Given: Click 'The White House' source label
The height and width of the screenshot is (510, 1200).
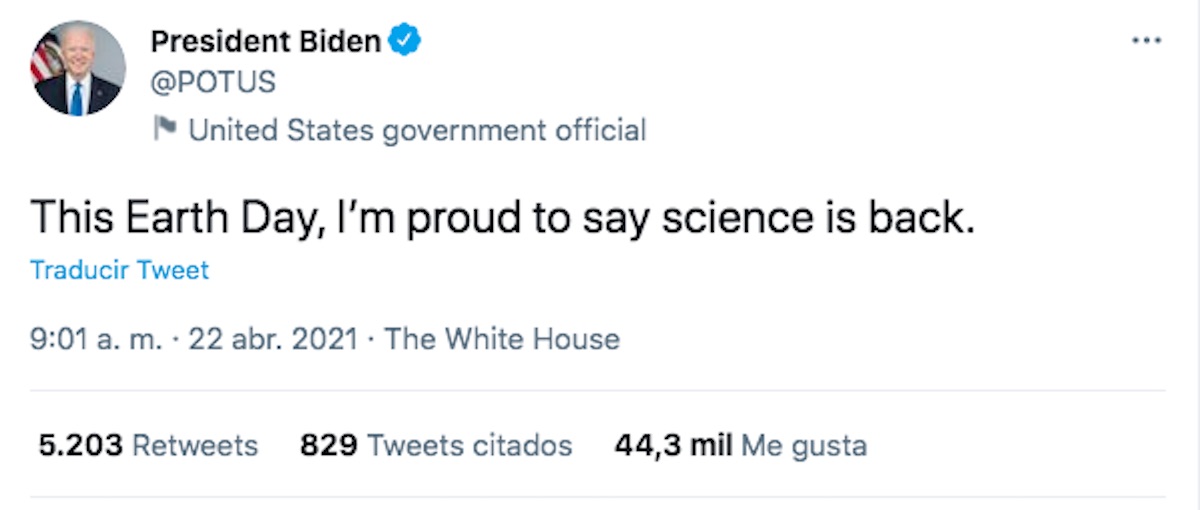Looking at the screenshot, I should [x=502, y=339].
